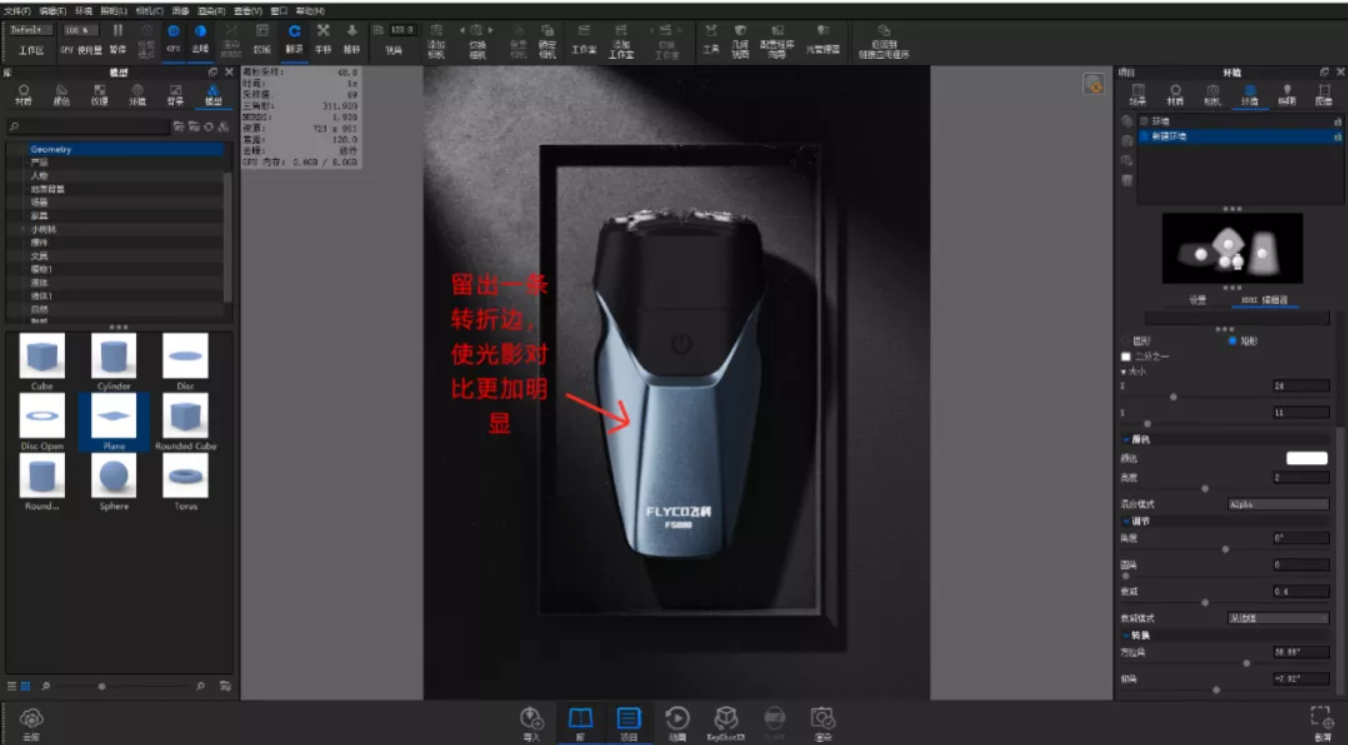Switch to library Materials (材质) tab

pyautogui.click(x=24, y=95)
